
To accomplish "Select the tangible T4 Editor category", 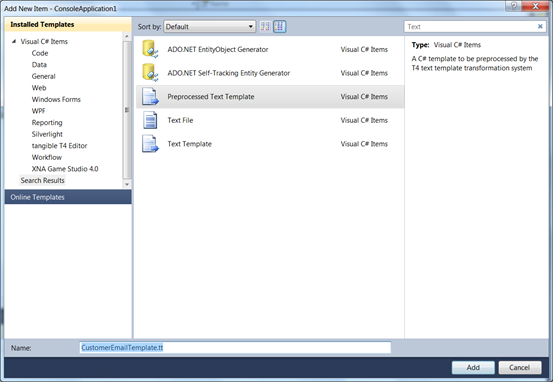I will [x=59, y=146].
